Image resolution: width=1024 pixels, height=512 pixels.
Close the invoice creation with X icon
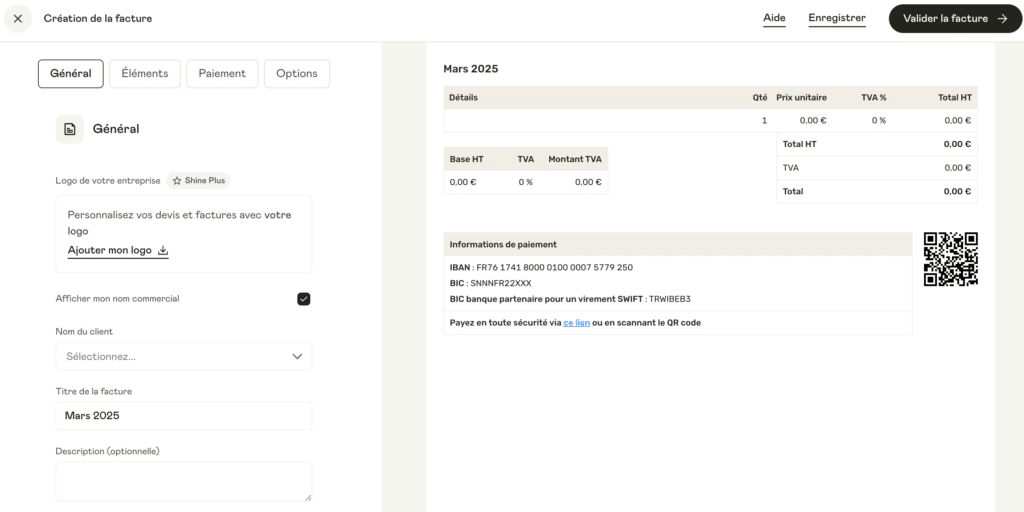(x=18, y=18)
